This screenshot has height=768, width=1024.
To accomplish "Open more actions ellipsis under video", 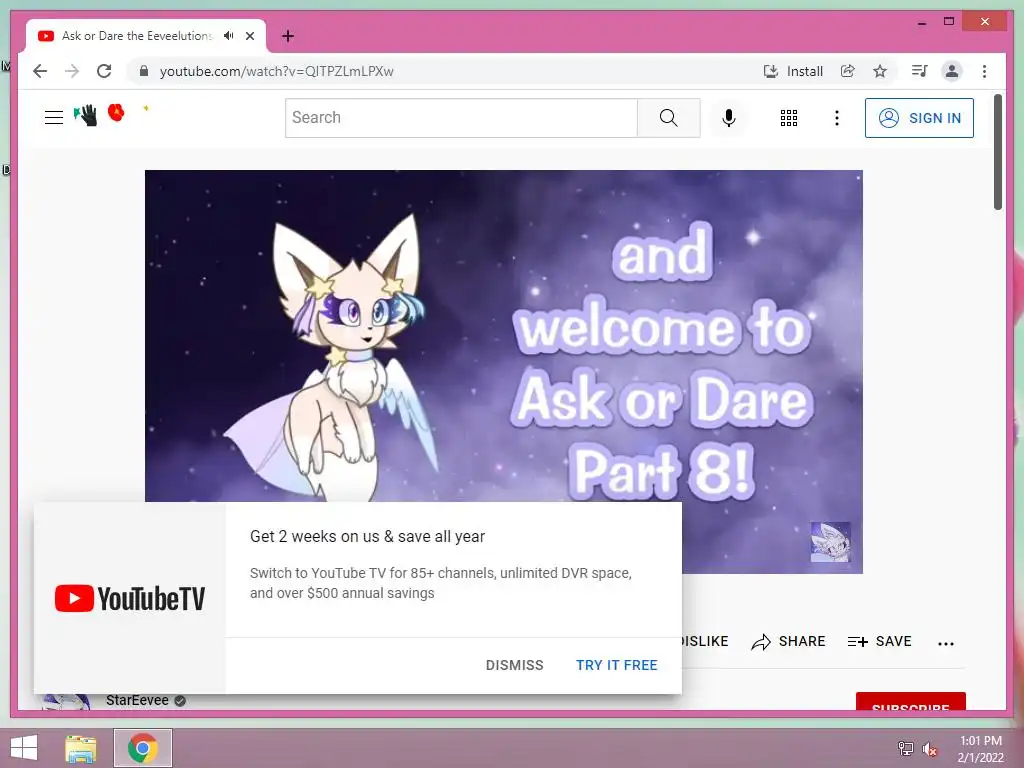I will tap(946, 643).
